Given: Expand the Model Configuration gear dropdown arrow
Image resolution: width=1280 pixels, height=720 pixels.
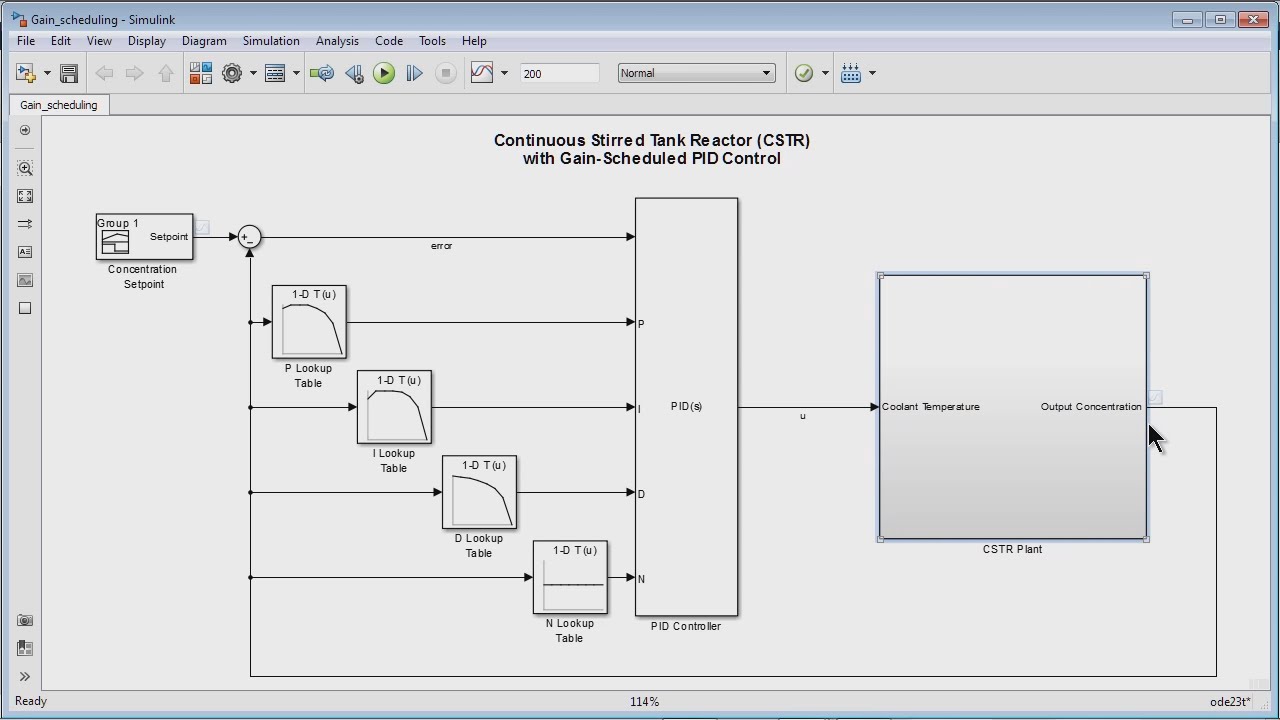Looking at the screenshot, I should pyautogui.click(x=253, y=73).
